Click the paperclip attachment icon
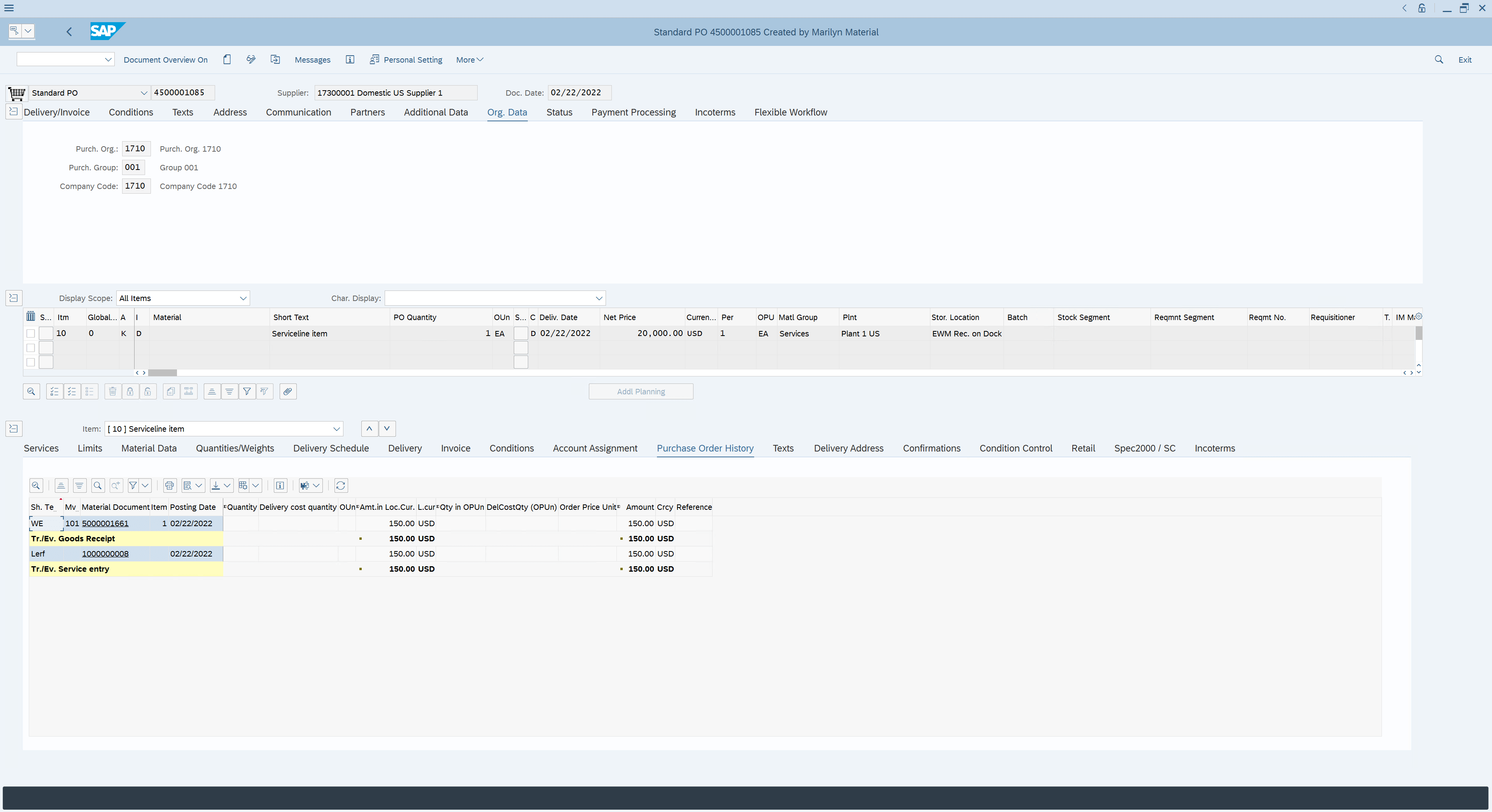This screenshot has height=812, width=1492. 288,392
